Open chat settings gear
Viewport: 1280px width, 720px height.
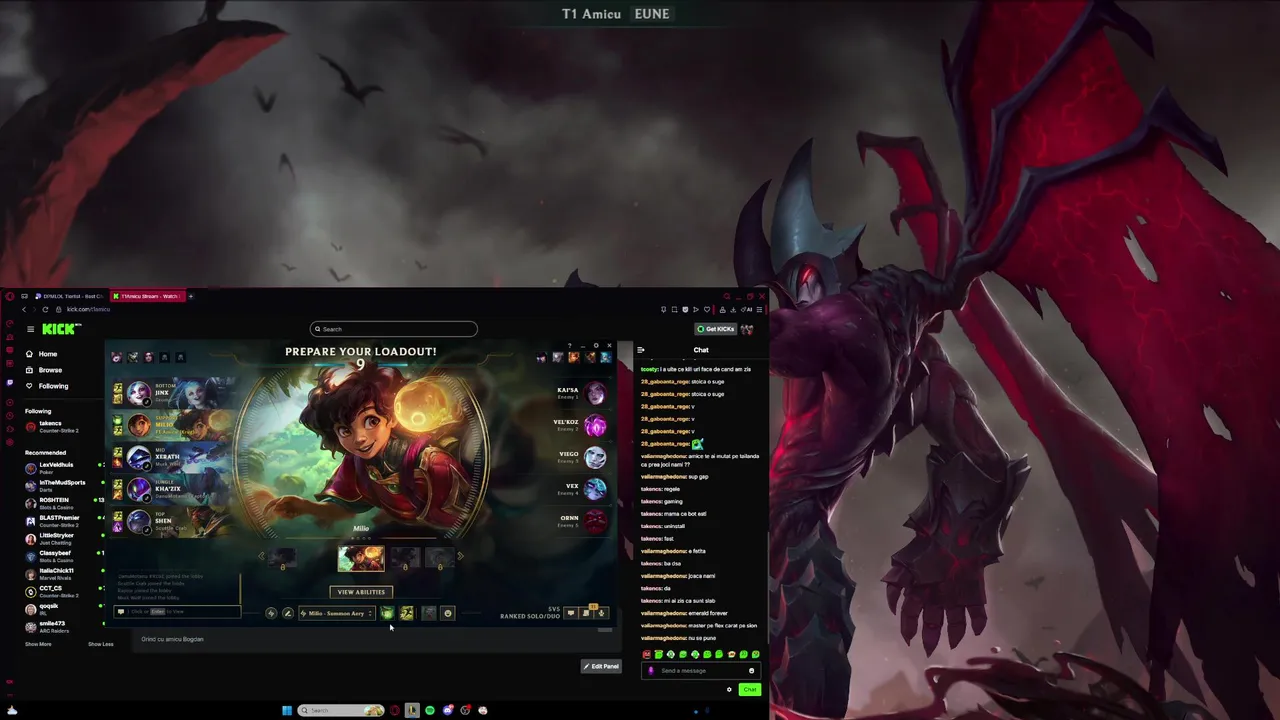tap(729, 689)
